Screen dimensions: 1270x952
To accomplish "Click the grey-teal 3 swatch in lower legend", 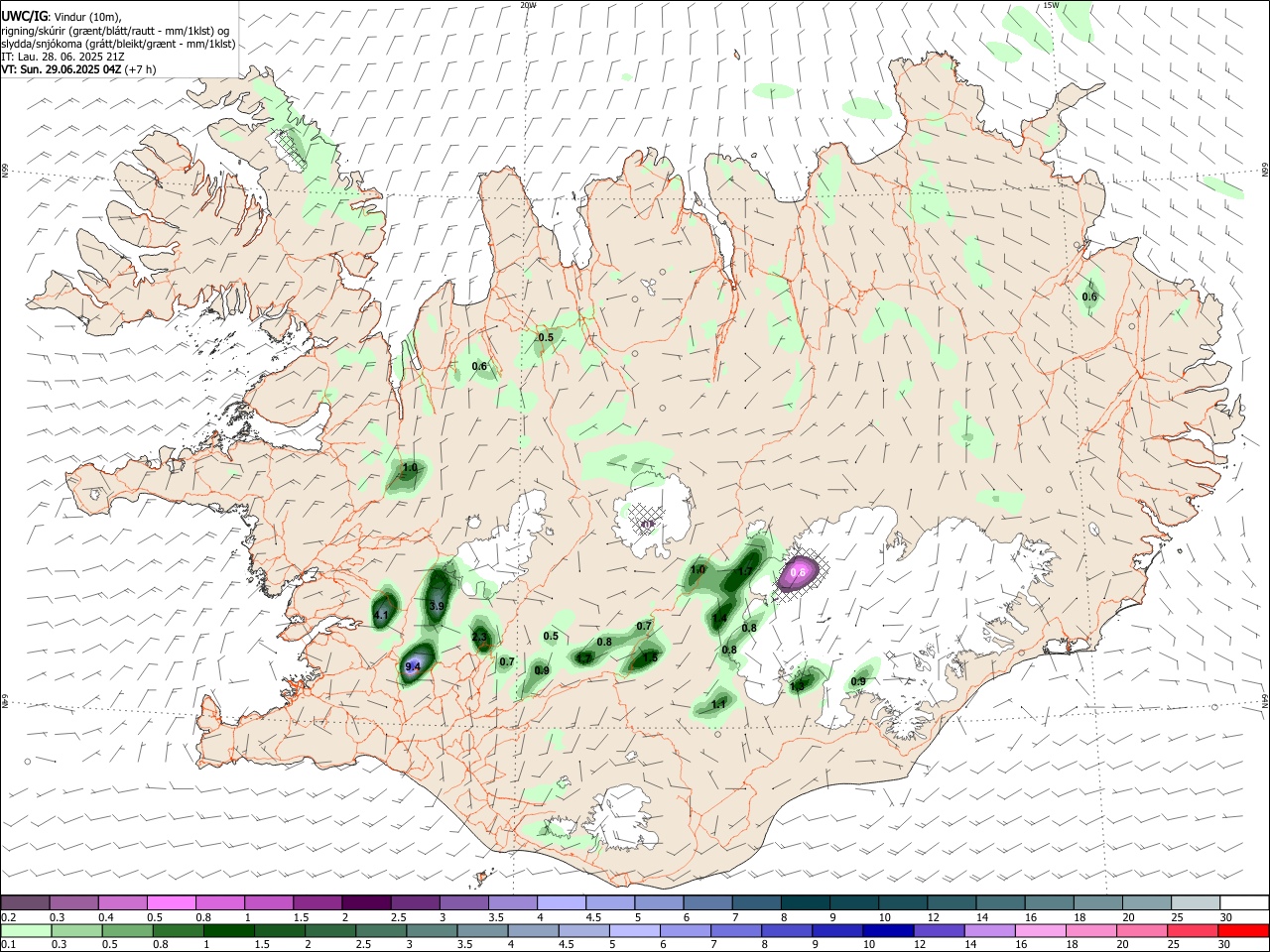I will 433,930.
